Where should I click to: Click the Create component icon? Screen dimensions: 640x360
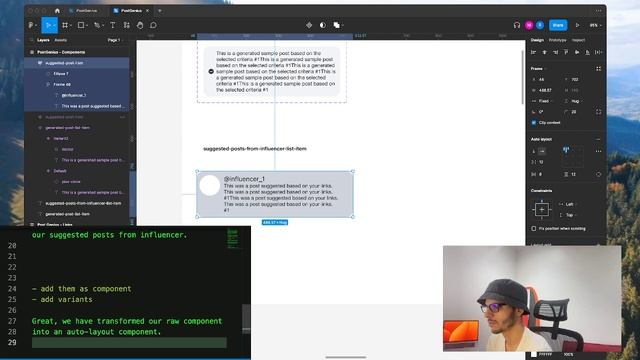(x=309, y=25)
